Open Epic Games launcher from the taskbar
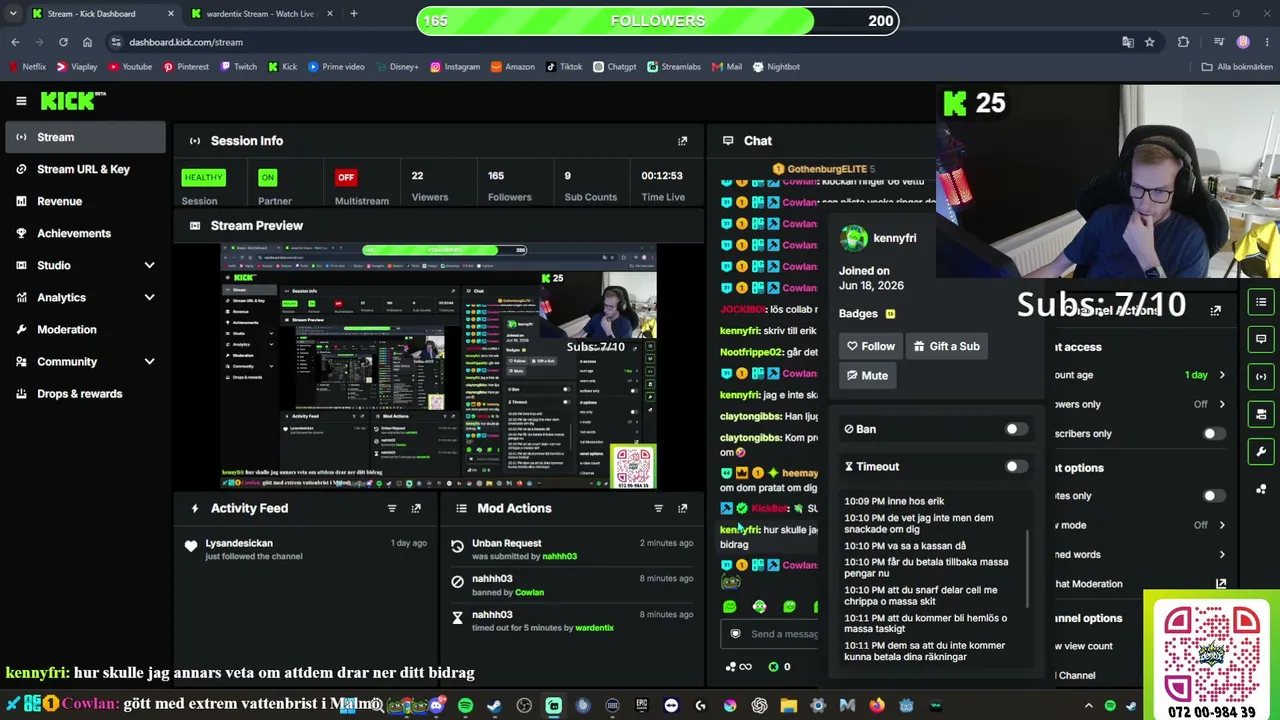The height and width of the screenshot is (720, 1280). pyautogui.click(x=642, y=706)
